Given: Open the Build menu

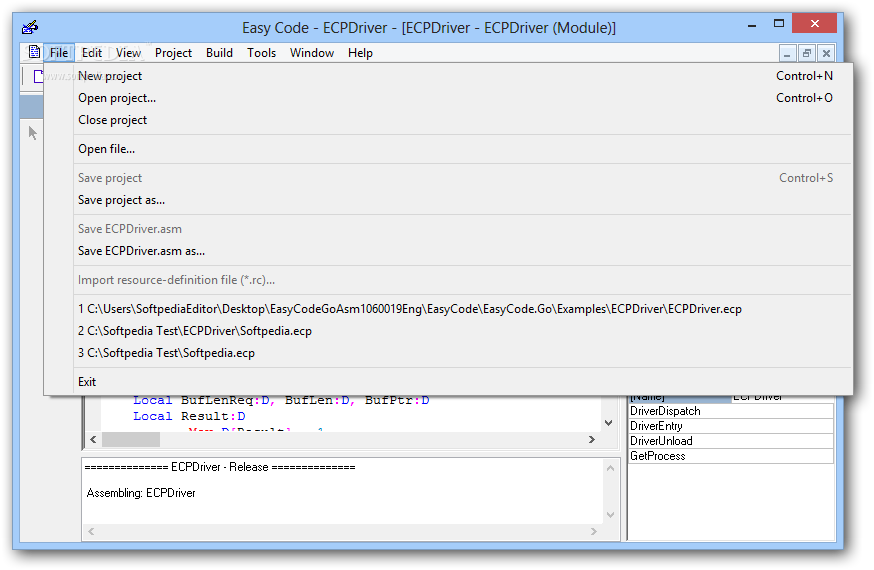Looking at the screenshot, I should 219,52.
